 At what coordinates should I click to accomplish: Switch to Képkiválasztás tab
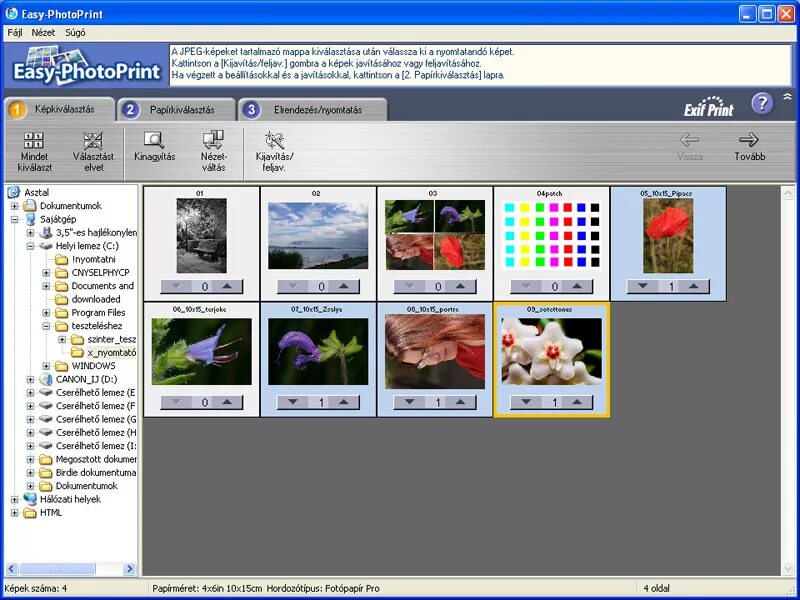pyautogui.click(x=60, y=109)
